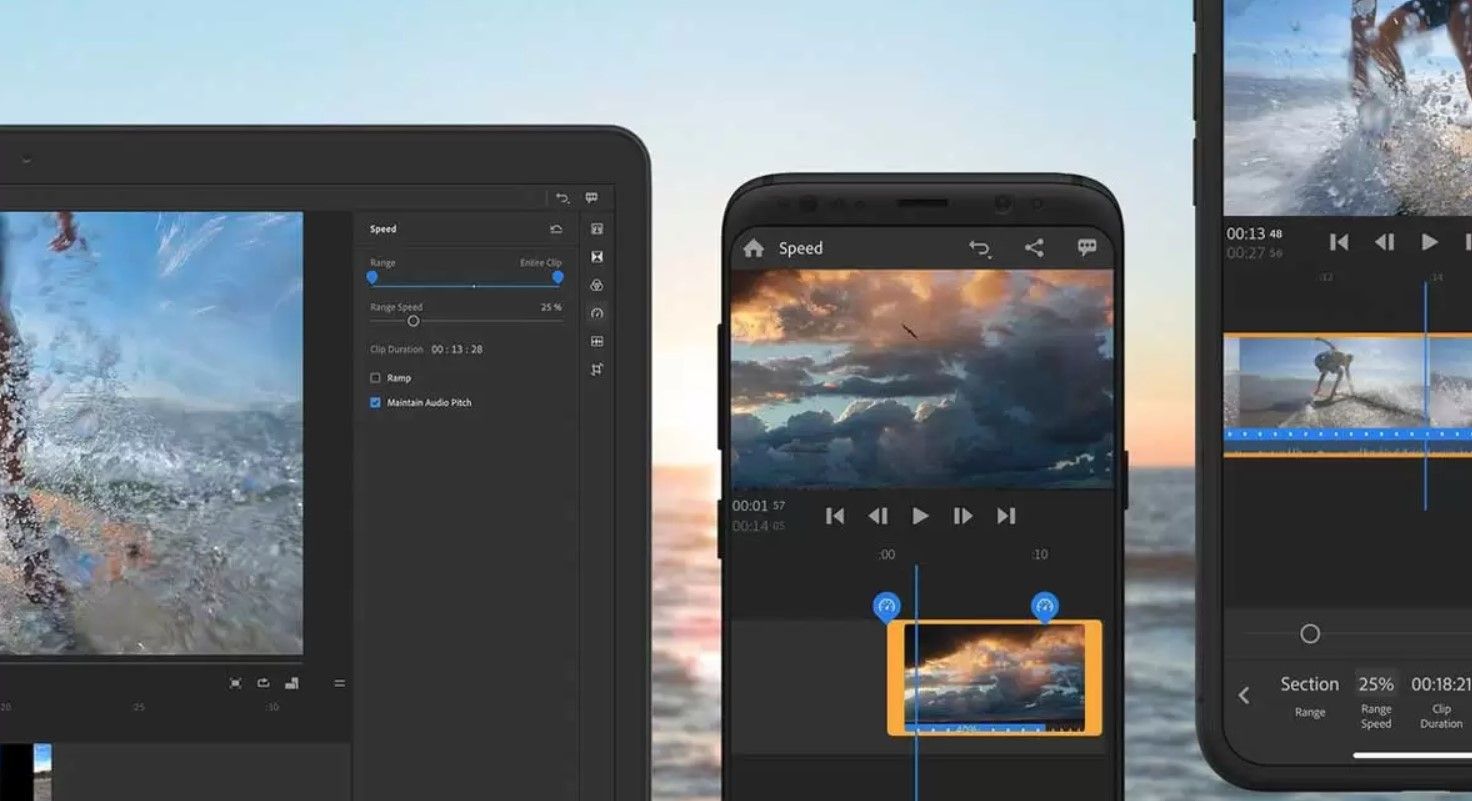
Task: Play the video on center phone
Action: coord(920,516)
